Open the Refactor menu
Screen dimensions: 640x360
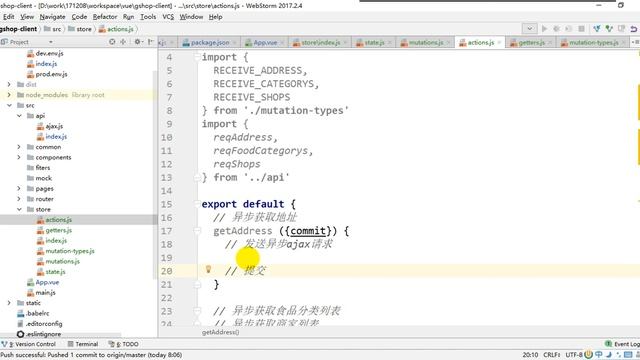104,17
